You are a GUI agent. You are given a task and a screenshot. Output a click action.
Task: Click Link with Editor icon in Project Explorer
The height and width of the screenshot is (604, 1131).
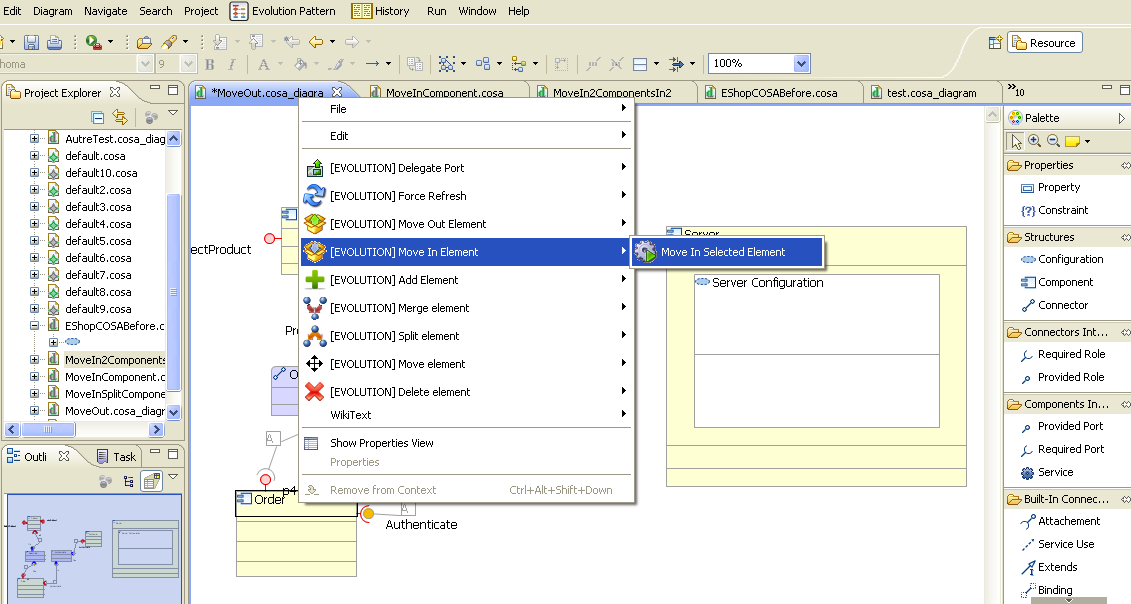tap(120, 117)
